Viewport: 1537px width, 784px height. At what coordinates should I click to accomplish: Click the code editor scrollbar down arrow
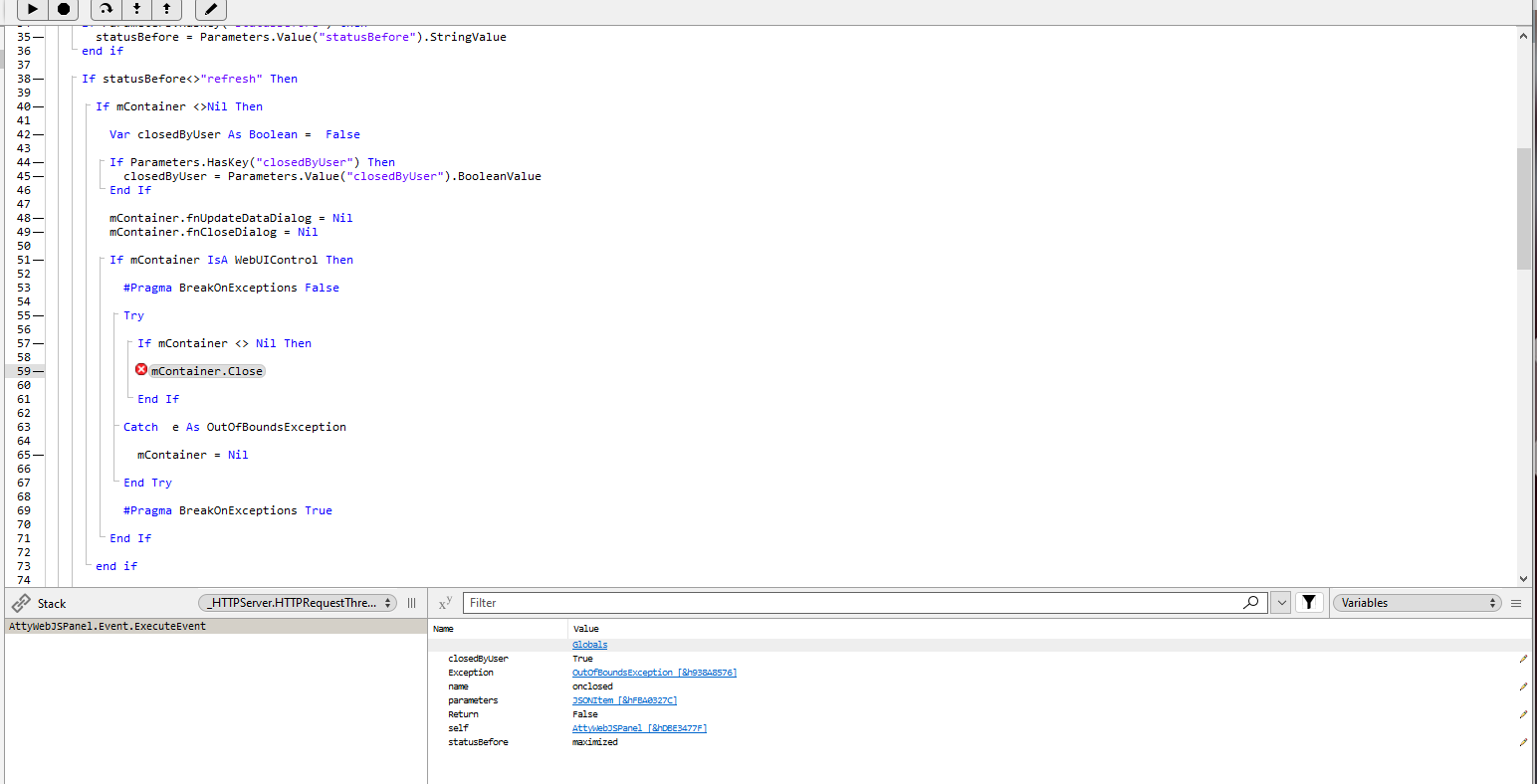pos(1523,578)
